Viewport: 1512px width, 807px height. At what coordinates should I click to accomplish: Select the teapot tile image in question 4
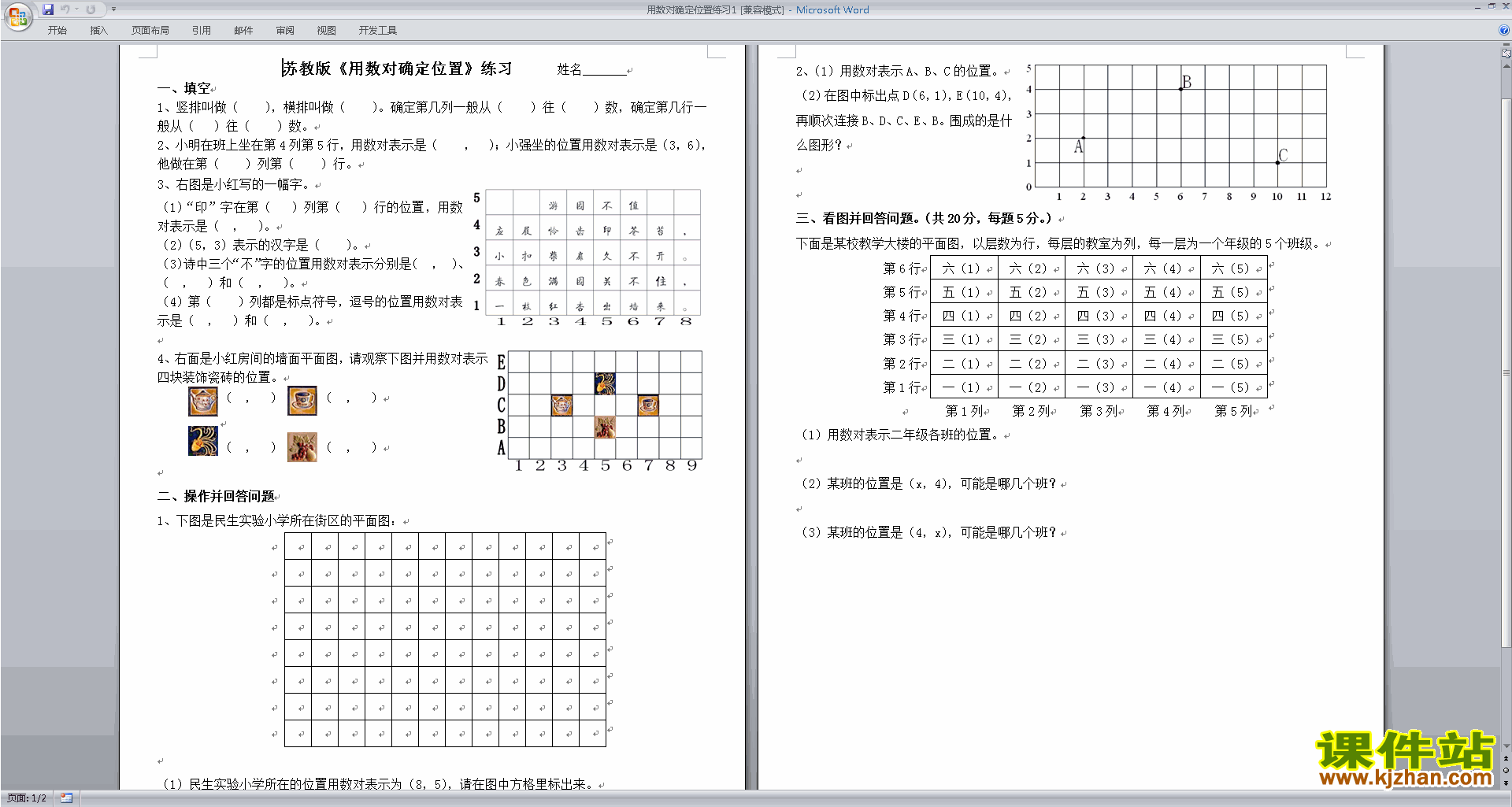(x=203, y=402)
